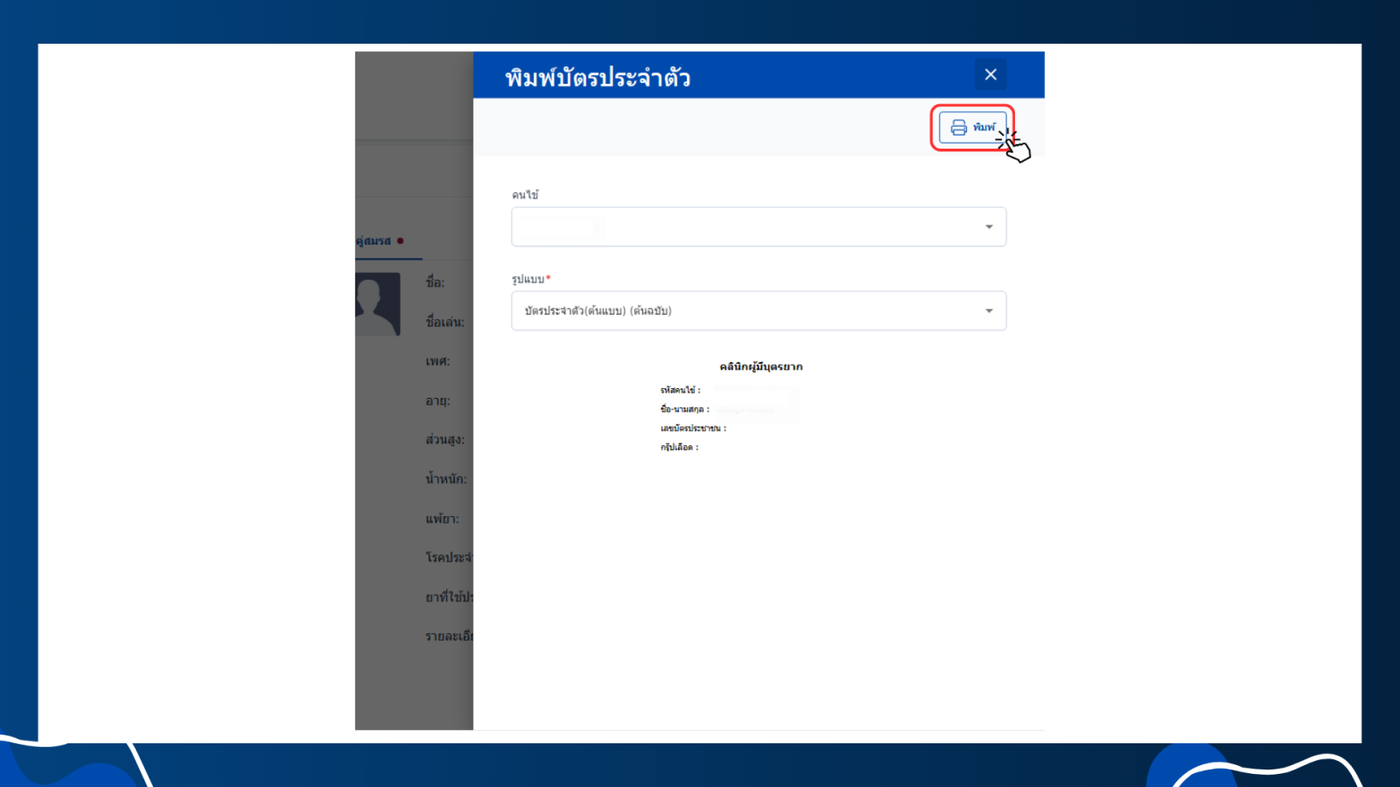Close the พิมพ์บัตรประจำตัว dialog

tap(990, 75)
